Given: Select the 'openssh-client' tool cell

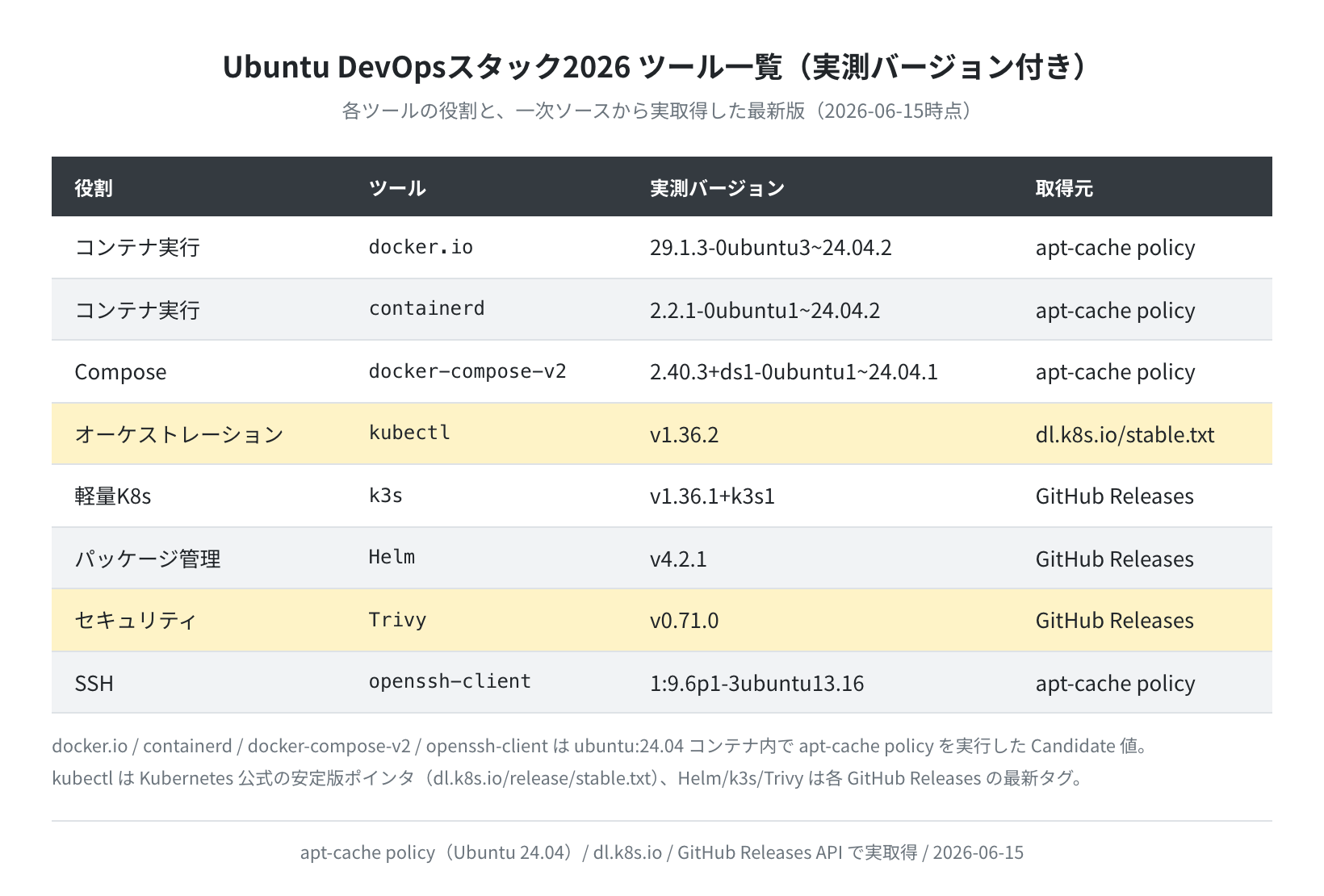Looking at the screenshot, I should (450, 681).
